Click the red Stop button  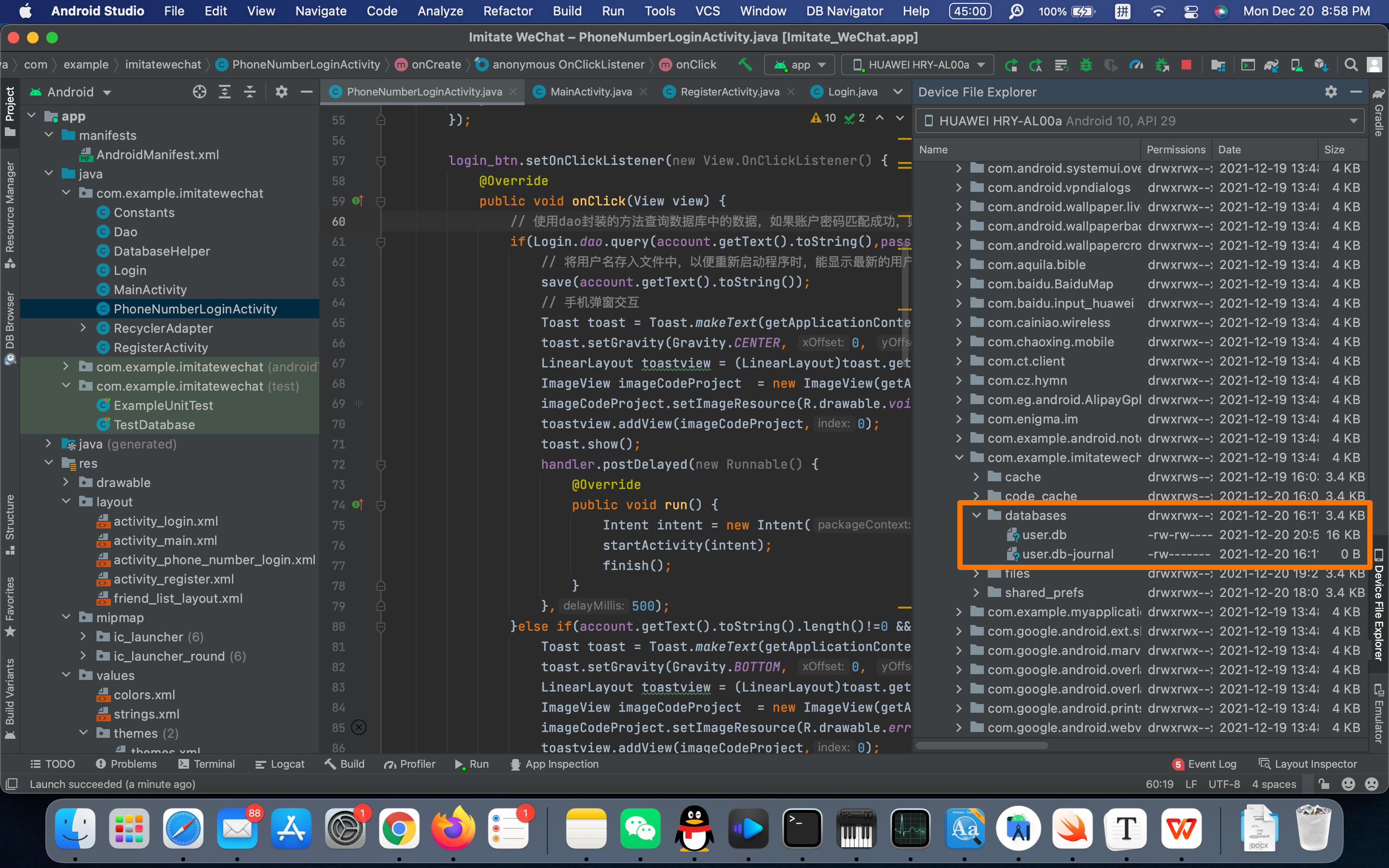[x=1186, y=65]
